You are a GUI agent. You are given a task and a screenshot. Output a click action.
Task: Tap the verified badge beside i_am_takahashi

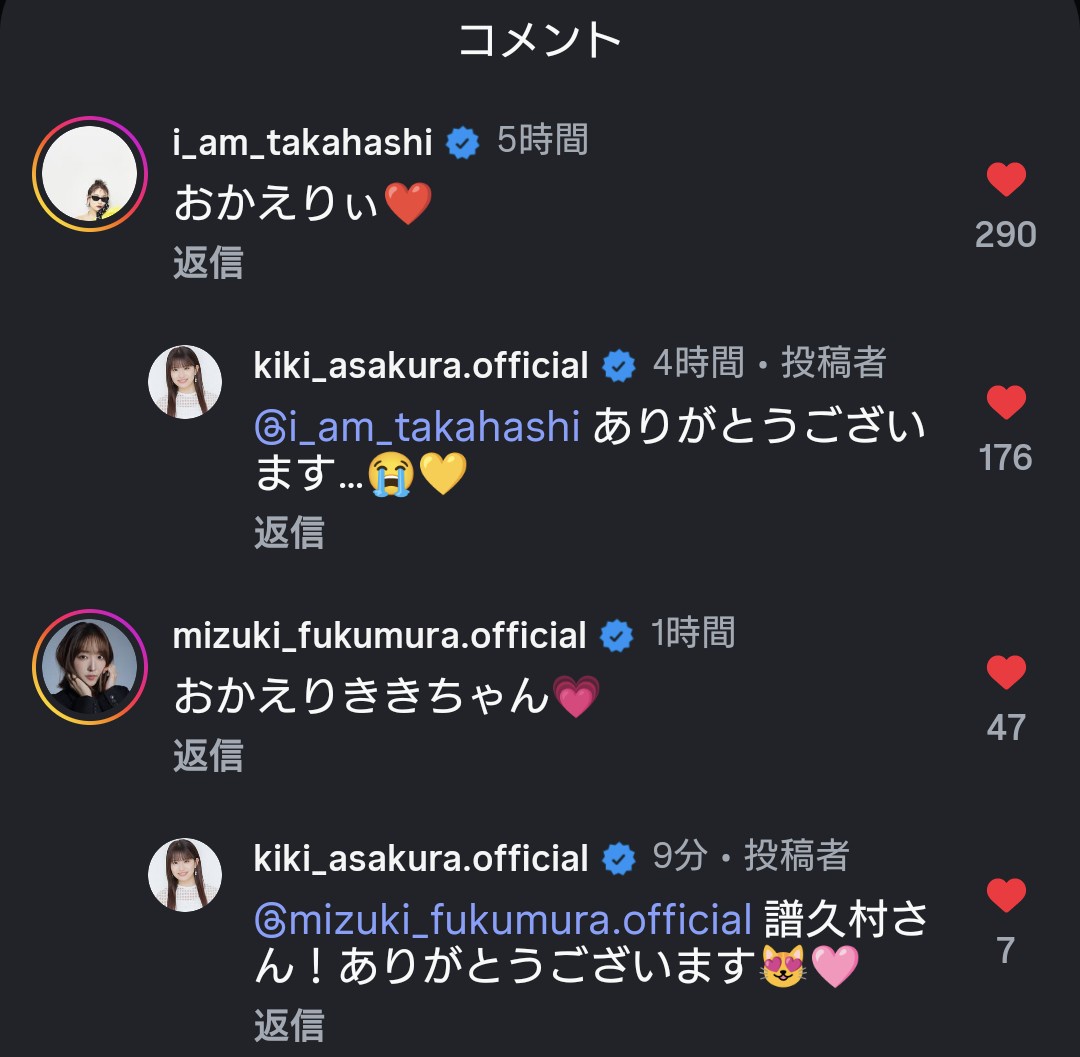[x=461, y=143]
